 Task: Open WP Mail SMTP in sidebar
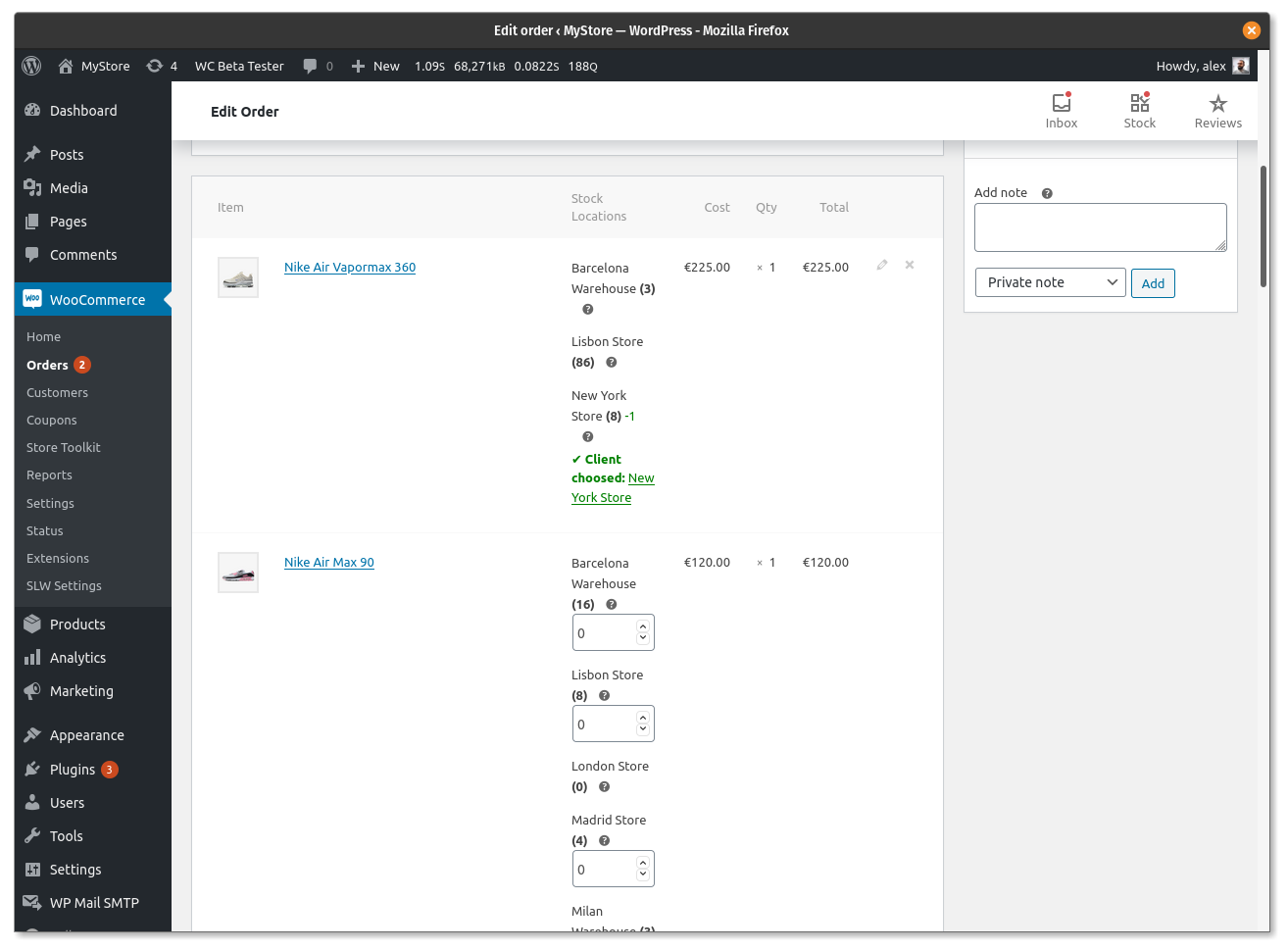93,903
